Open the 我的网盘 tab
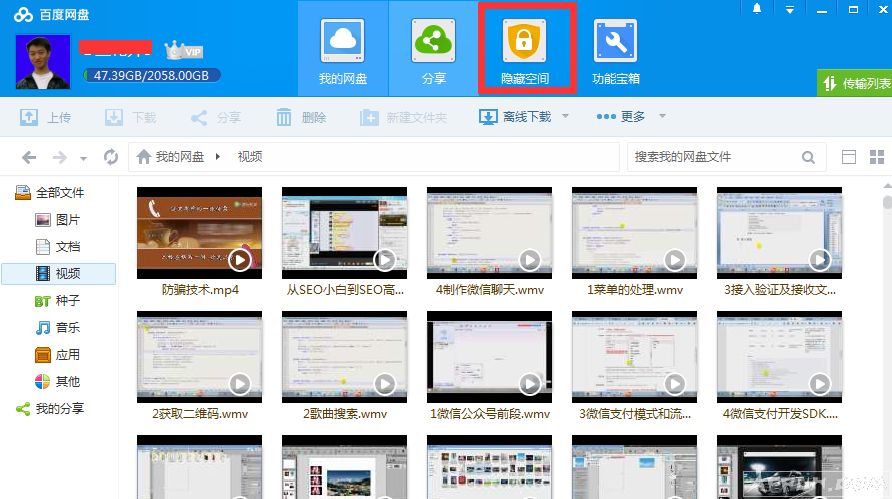Viewport: 892px width, 499px height. point(343,49)
